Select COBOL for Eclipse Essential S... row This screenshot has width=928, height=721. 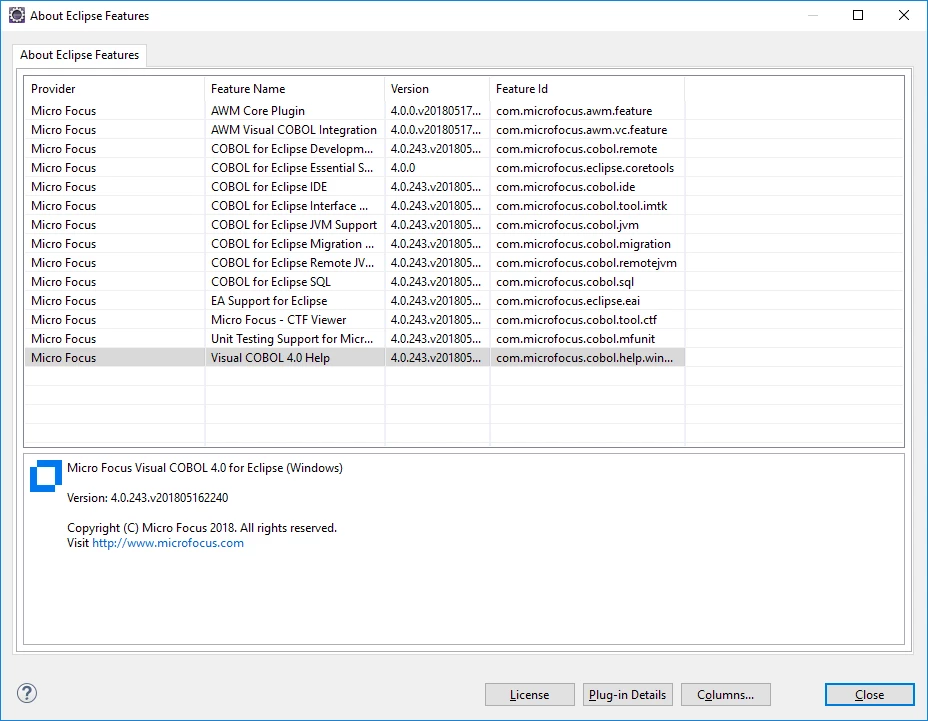coord(355,168)
